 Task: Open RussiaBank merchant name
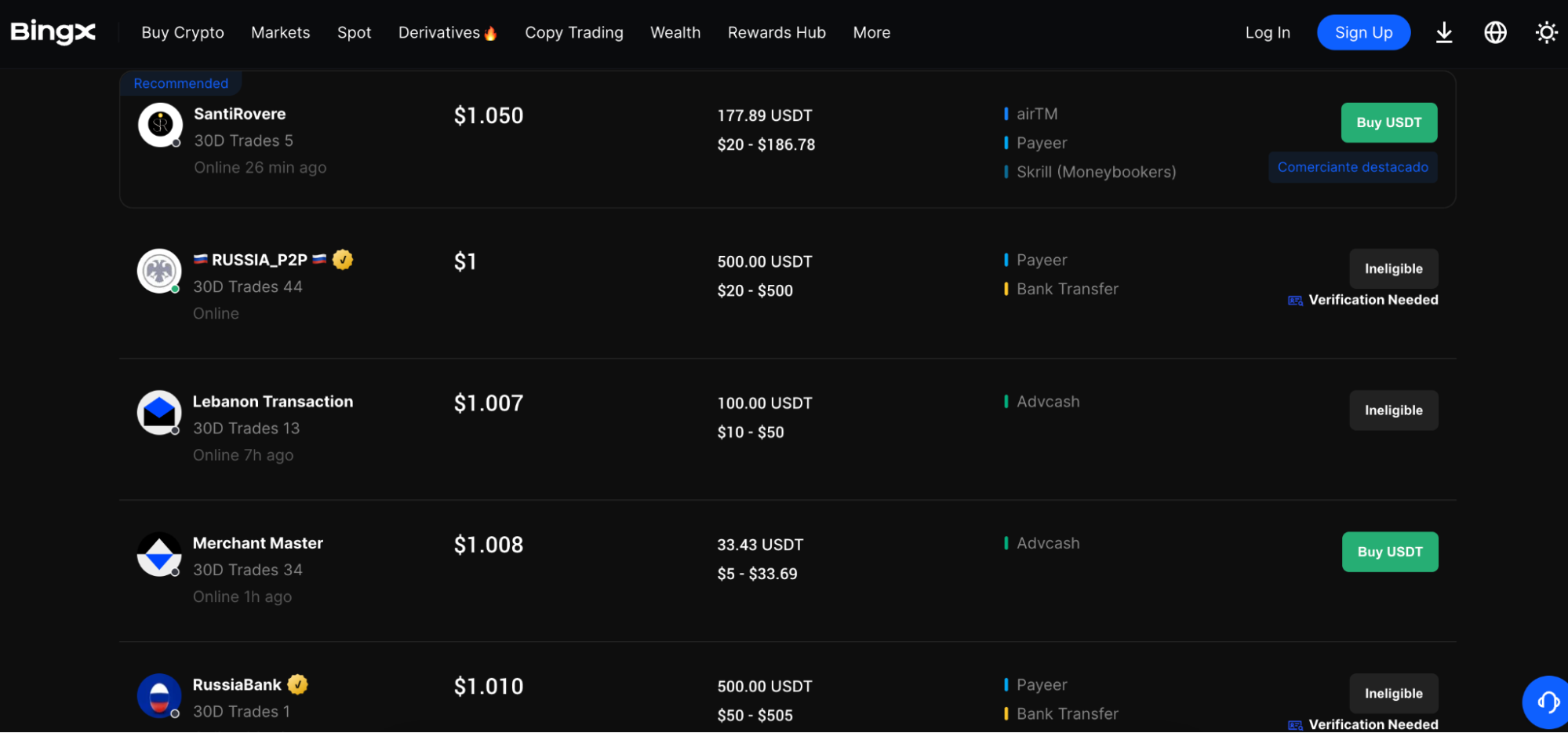237,684
